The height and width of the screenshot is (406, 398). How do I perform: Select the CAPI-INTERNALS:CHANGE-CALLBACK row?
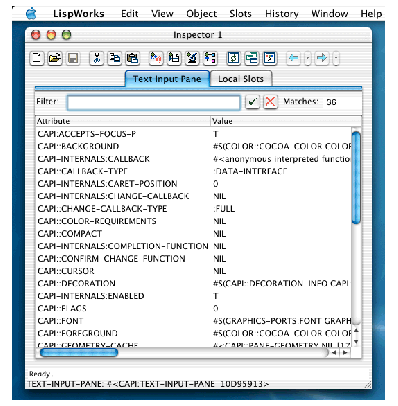[194, 196]
